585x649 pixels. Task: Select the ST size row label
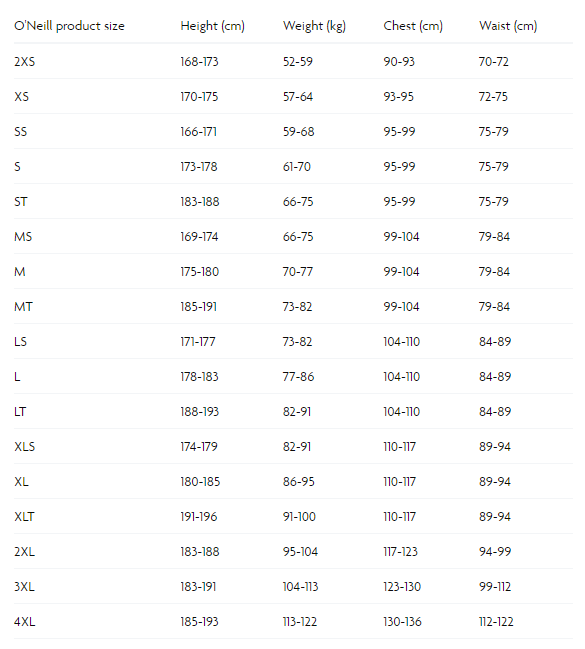pyautogui.click(x=21, y=202)
